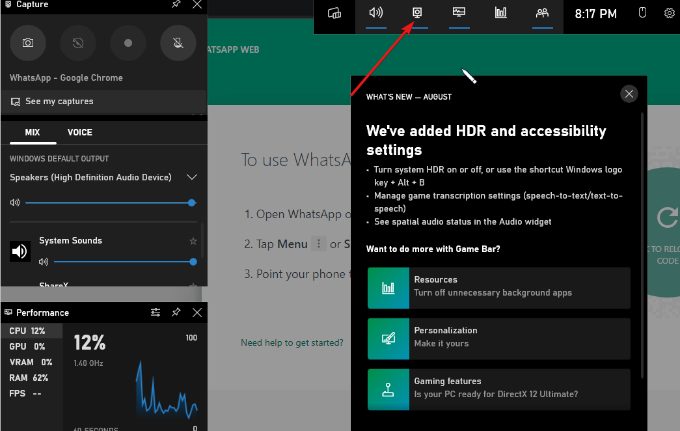The height and width of the screenshot is (431, 680).
Task: Expand Speakers output device dropdown
Action: click(x=192, y=177)
